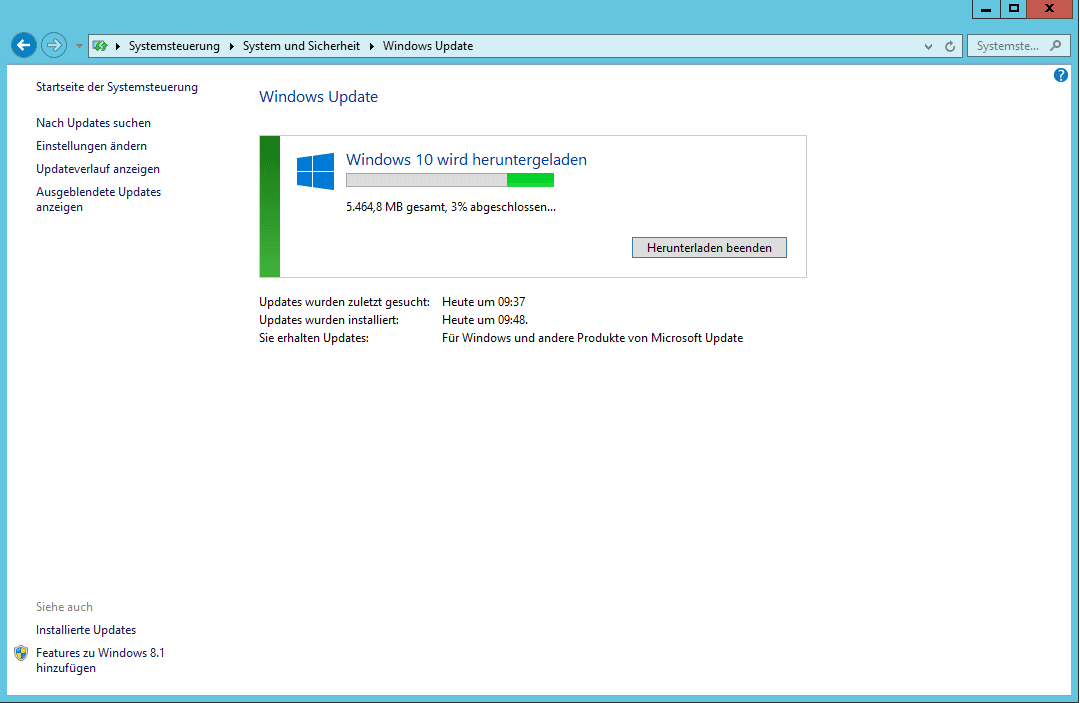Image resolution: width=1080 pixels, height=703 pixels.
Task: Close the Windows Update window
Action: pyautogui.click(x=1050, y=9)
